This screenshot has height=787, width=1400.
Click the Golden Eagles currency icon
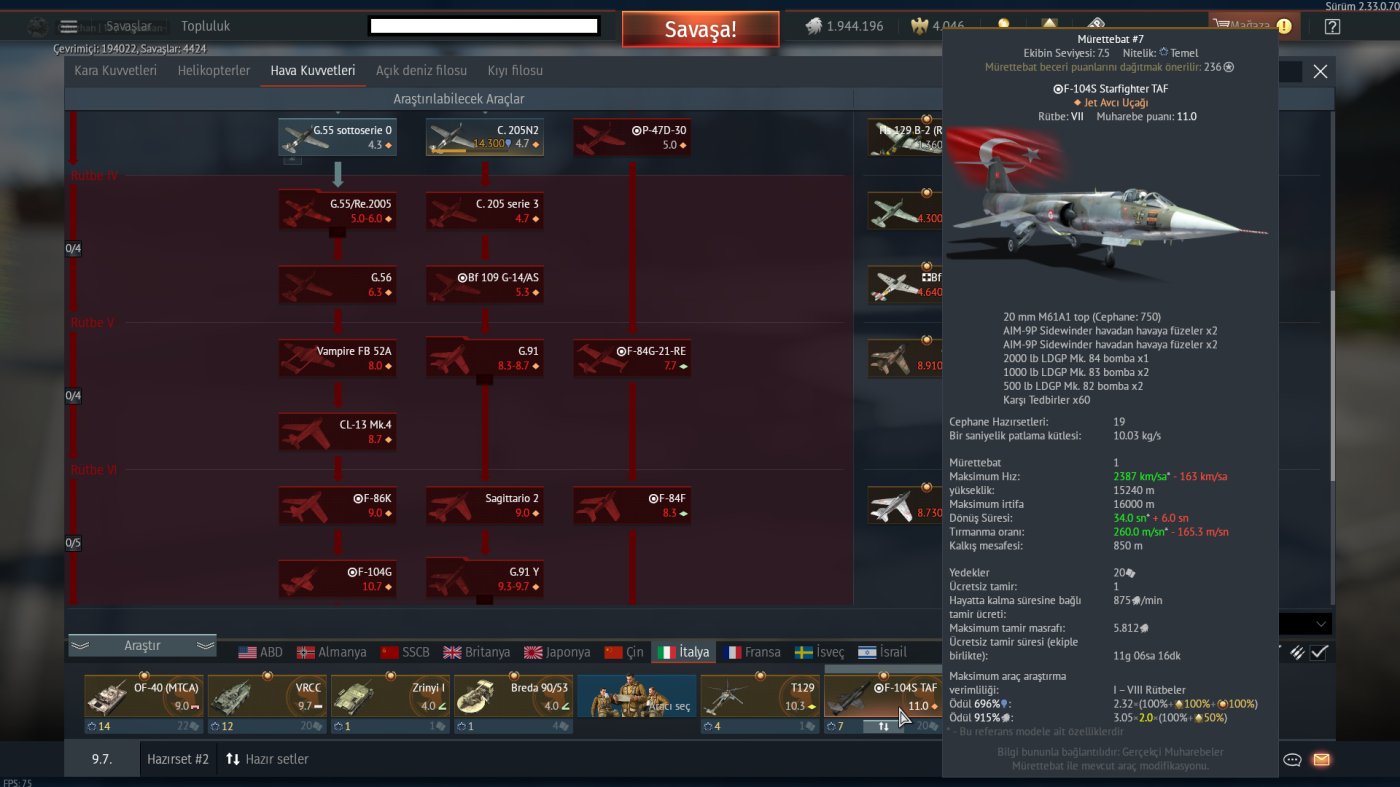920,26
